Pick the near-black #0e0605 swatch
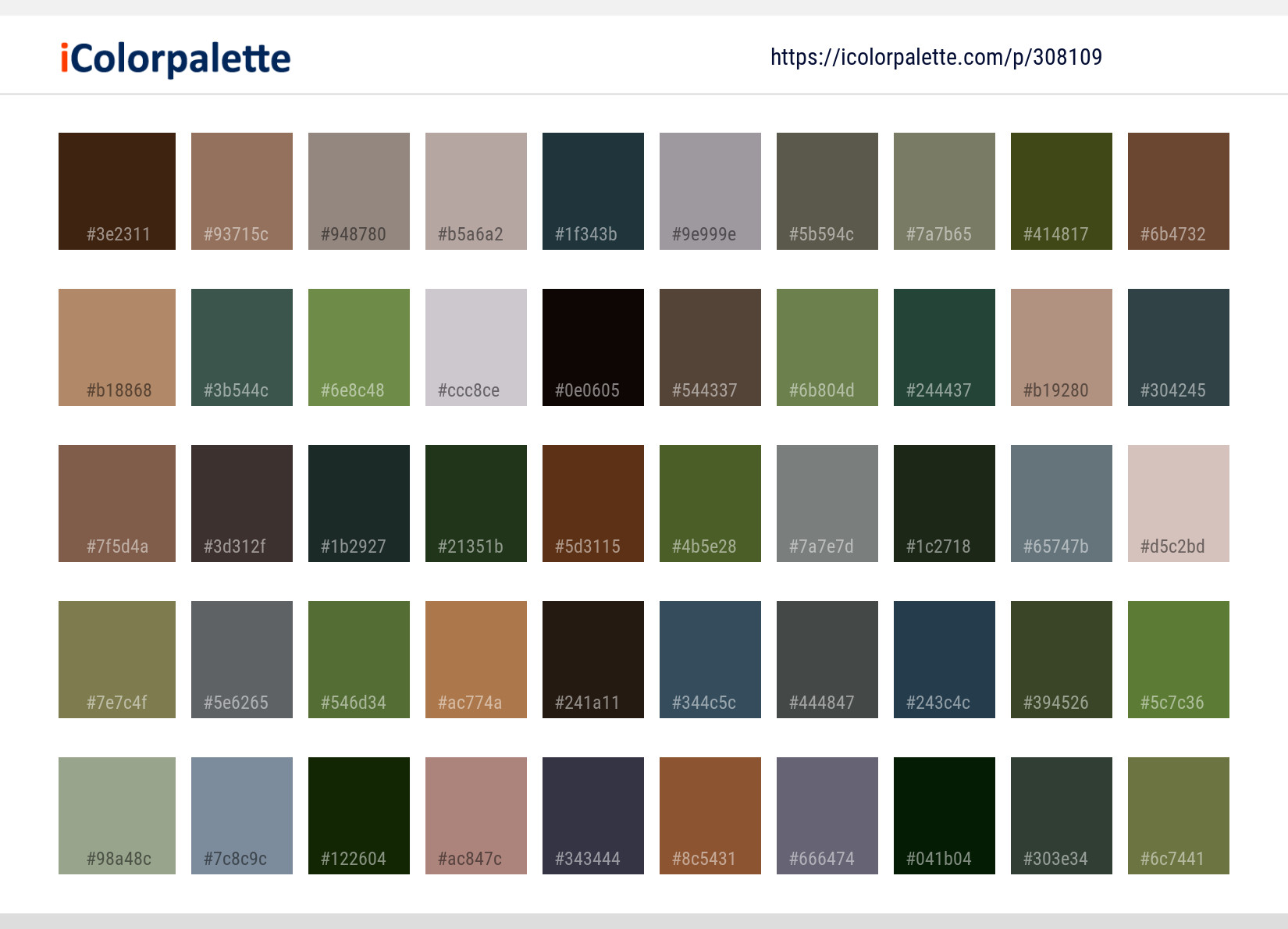 (592, 347)
